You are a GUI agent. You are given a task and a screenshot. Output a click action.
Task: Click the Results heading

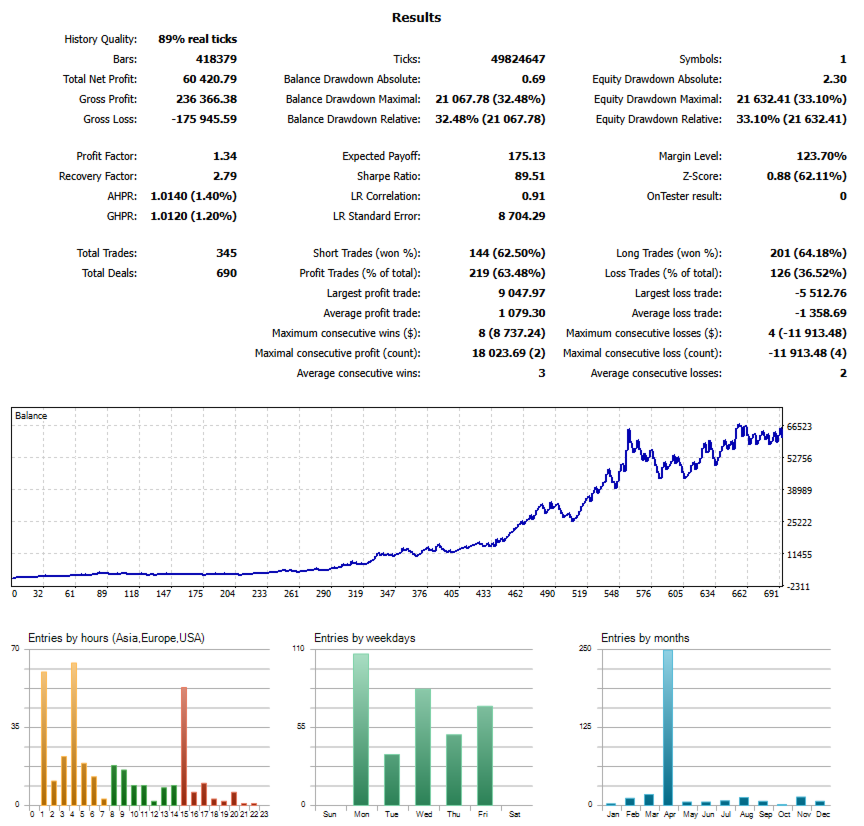417,18
